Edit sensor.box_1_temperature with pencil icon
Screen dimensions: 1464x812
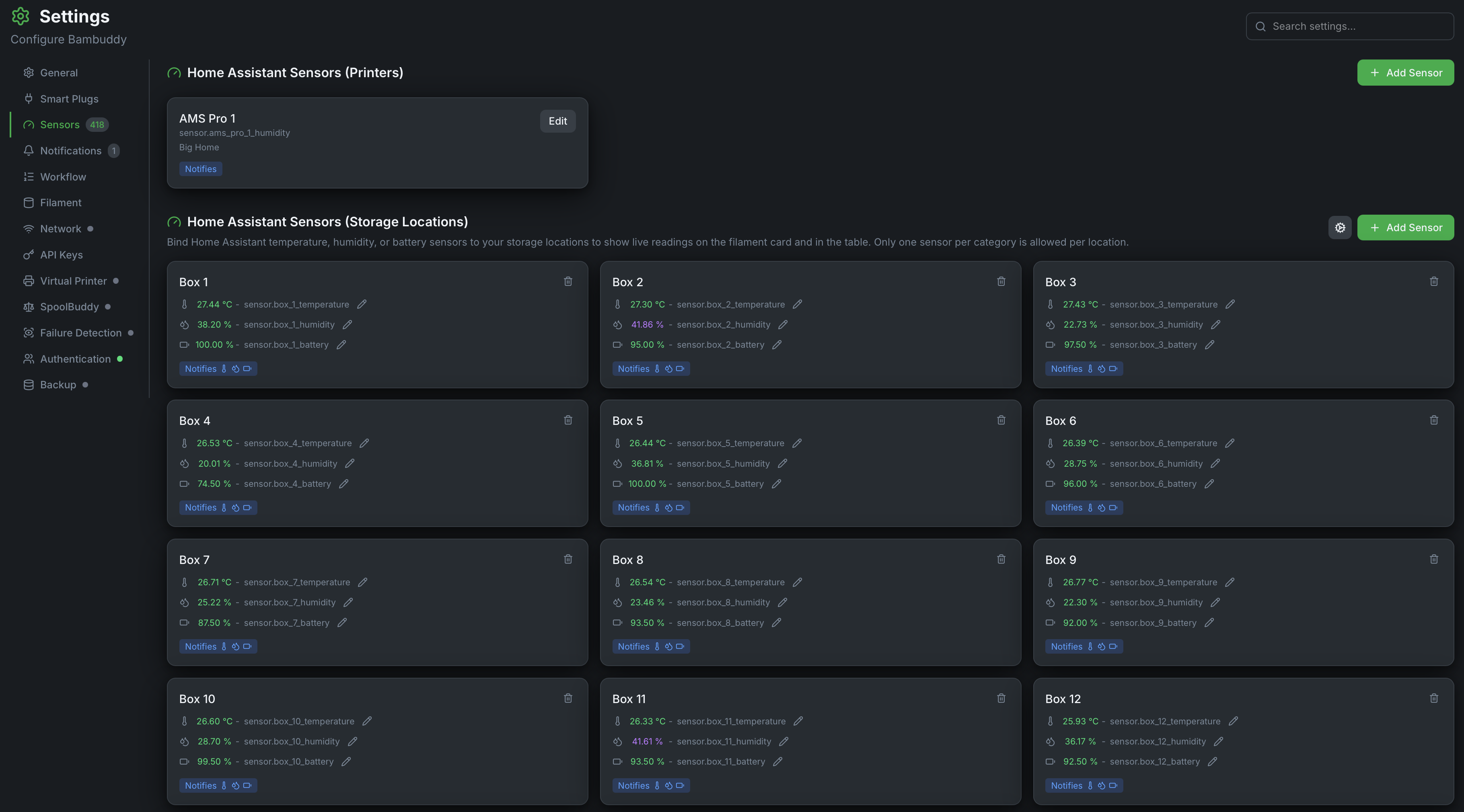pyautogui.click(x=362, y=304)
